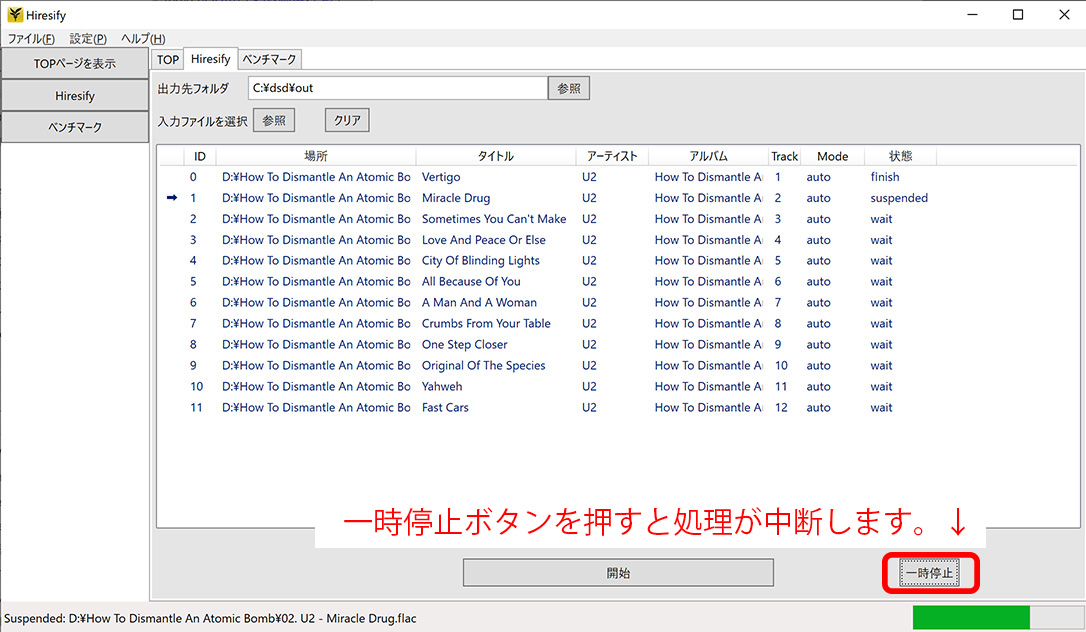Browse for input files with 参照
Screen dimensions: 1086x632
[274, 120]
